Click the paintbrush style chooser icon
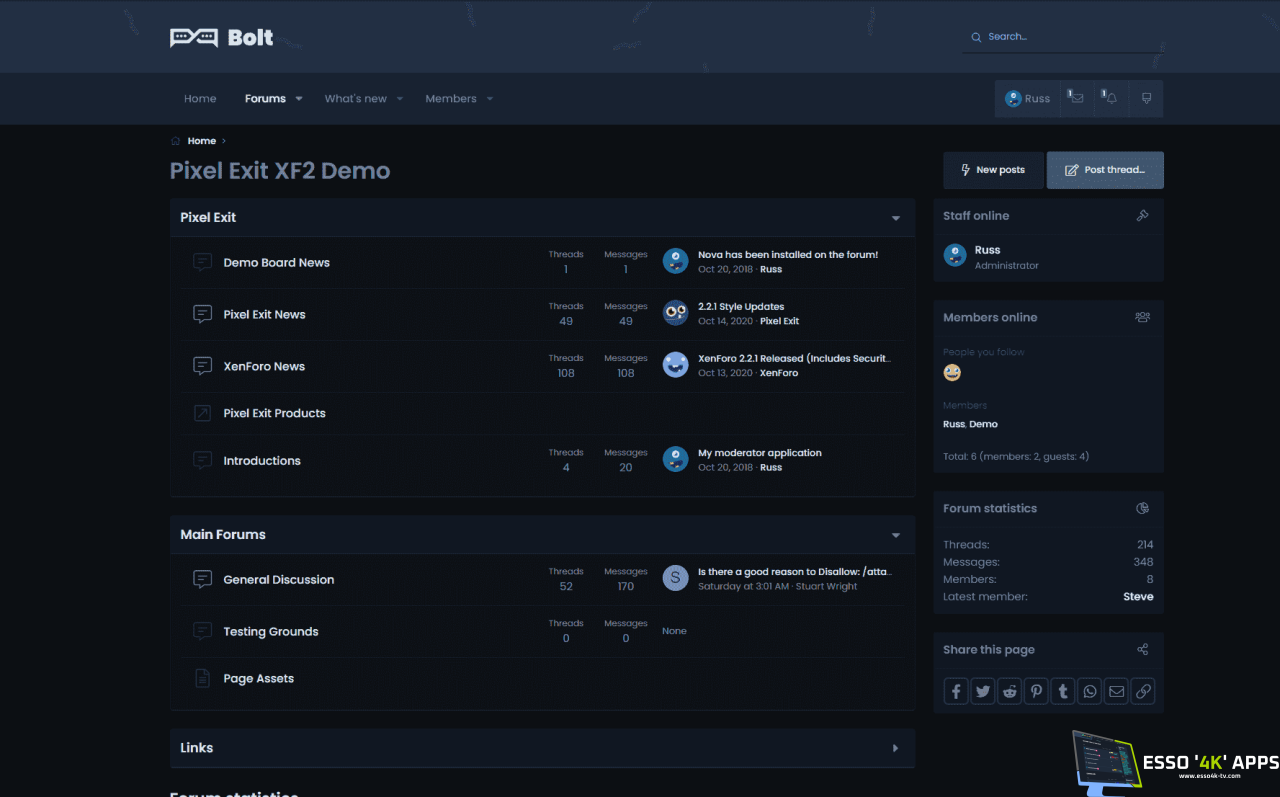Image resolution: width=1280 pixels, height=797 pixels. (x=1146, y=99)
